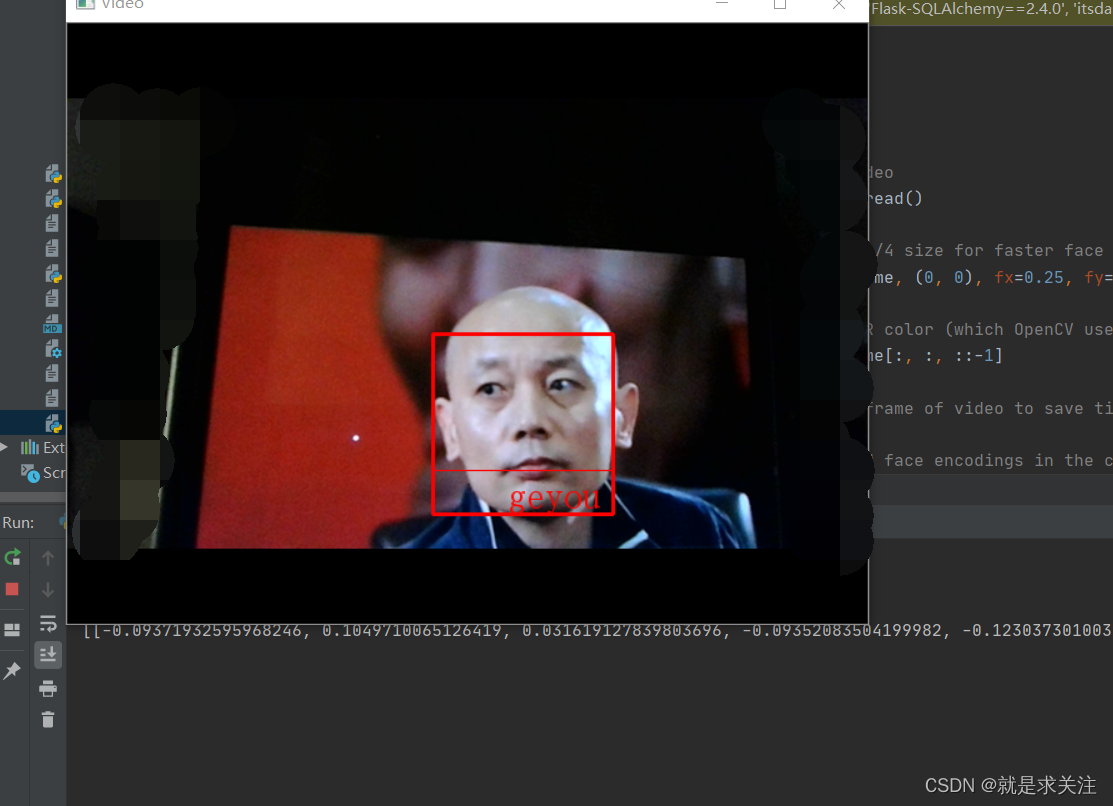Click the Down the Stack Trace arrow
The height and width of the screenshot is (806, 1113).
tap(48, 590)
